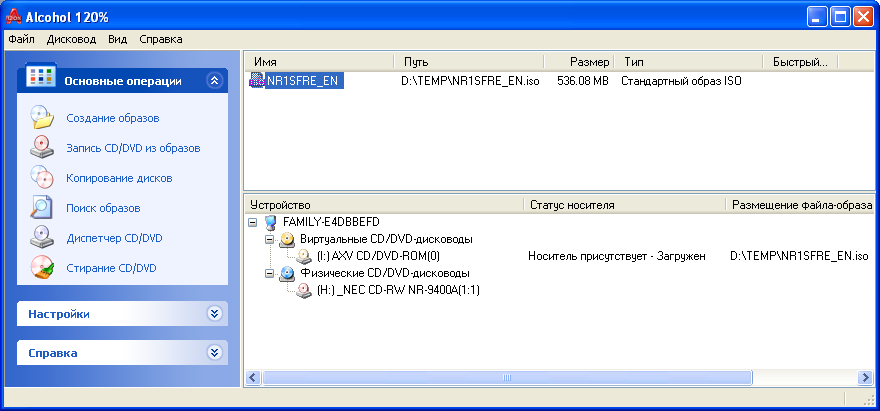Open the Вид menu
Image resolution: width=880 pixels, height=411 pixels.
point(118,39)
